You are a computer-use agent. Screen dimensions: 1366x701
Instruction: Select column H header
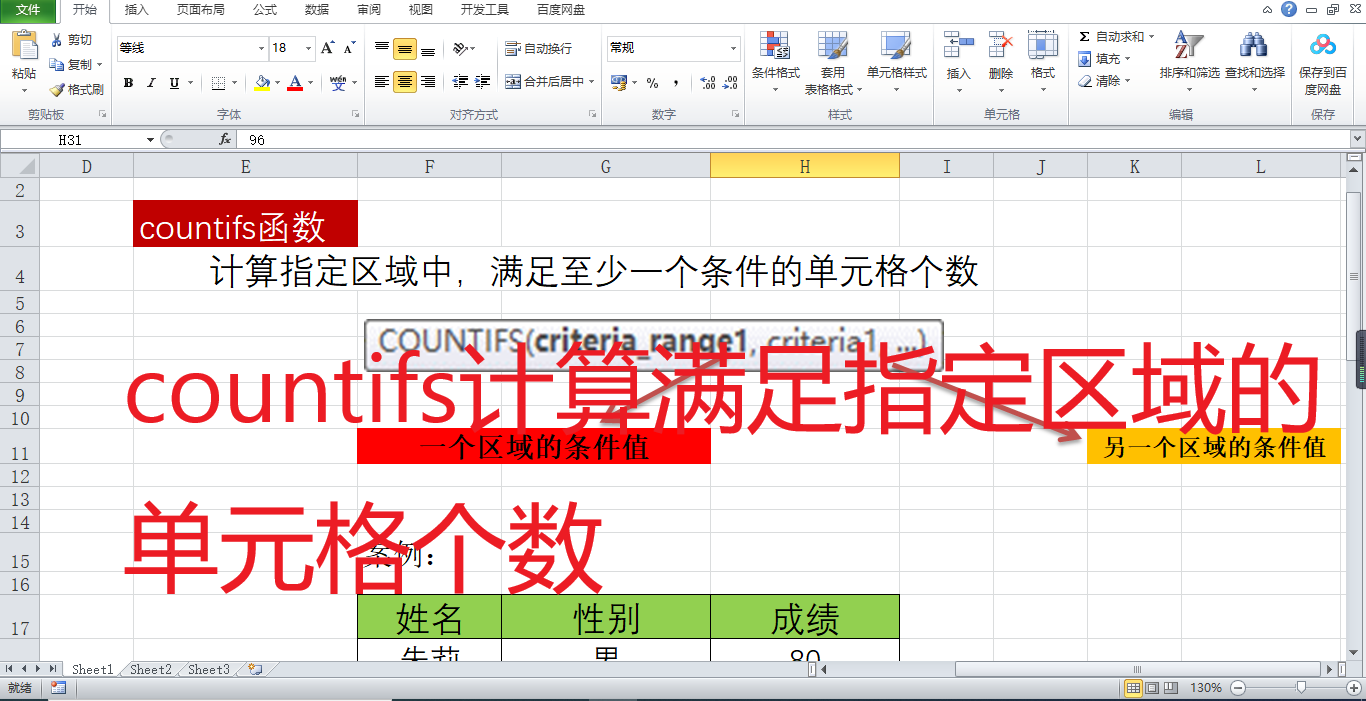tap(805, 167)
